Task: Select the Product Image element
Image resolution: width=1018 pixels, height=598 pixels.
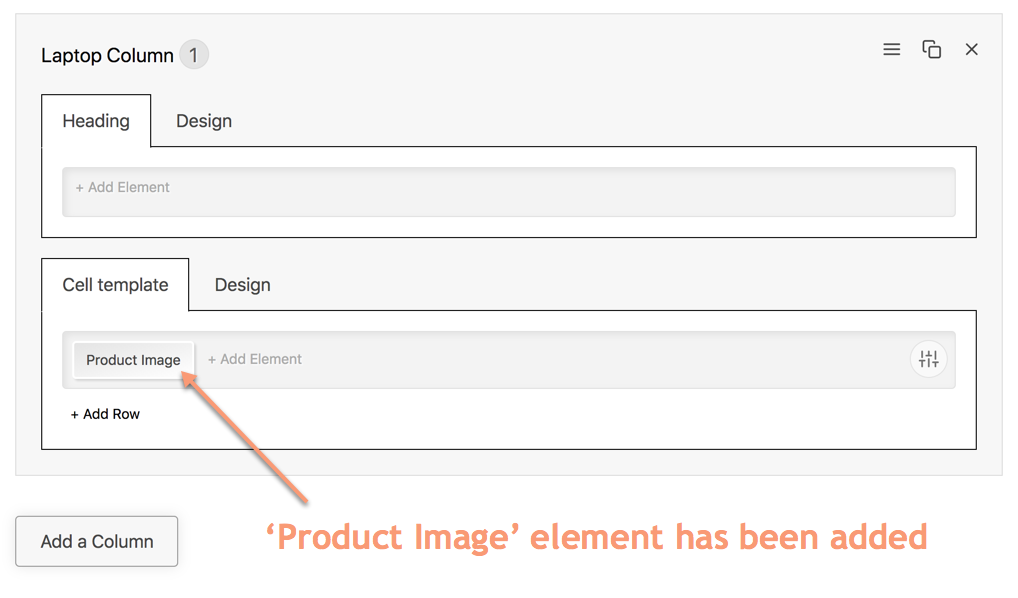Action: [x=133, y=360]
